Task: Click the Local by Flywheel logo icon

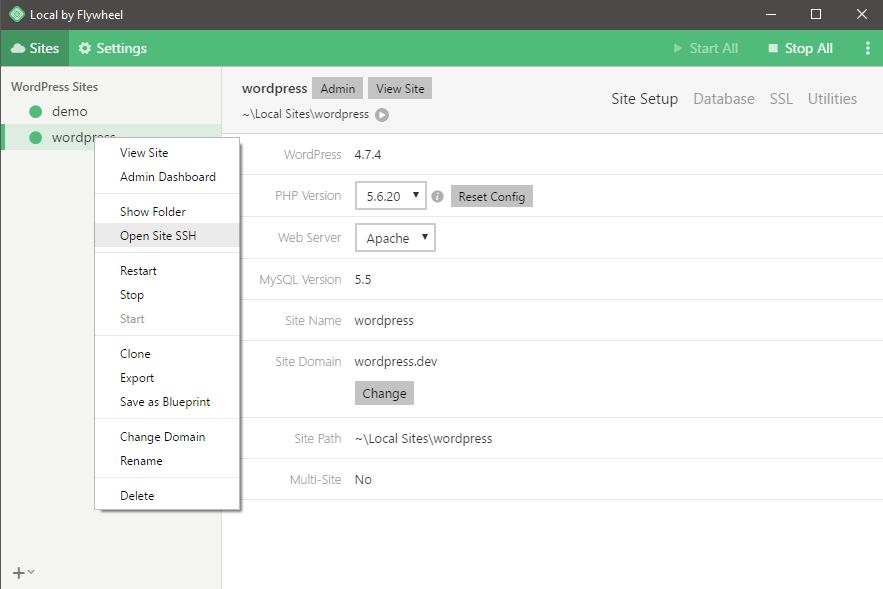Action: (17, 14)
